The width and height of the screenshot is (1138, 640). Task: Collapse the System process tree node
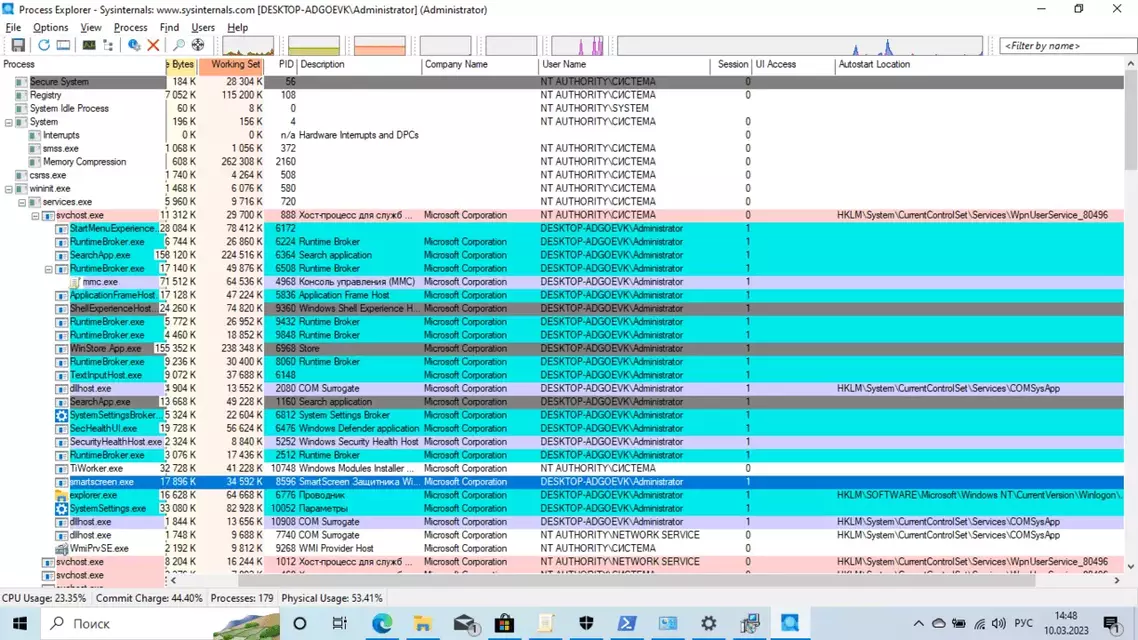pos(9,122)
